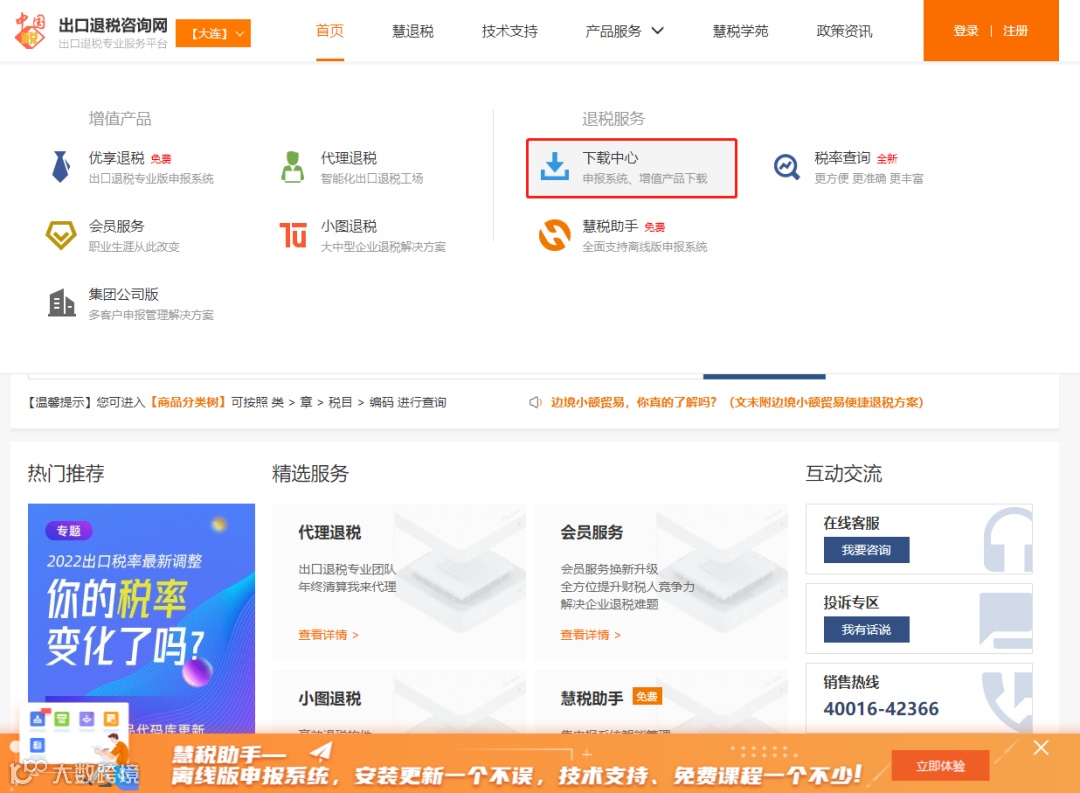Expand the 产品服务 dropdown arrow
1080x793 pixels.
coord(658,31)
